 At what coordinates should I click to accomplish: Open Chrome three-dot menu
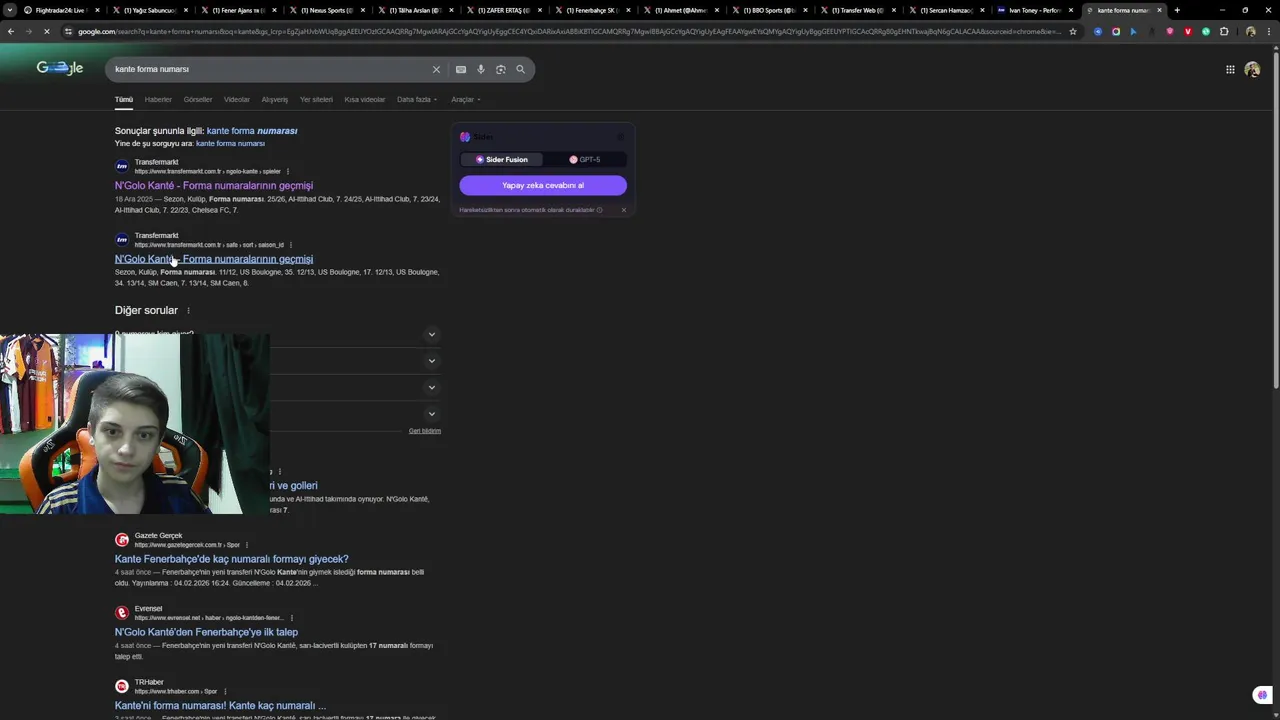coord(1268,31)
